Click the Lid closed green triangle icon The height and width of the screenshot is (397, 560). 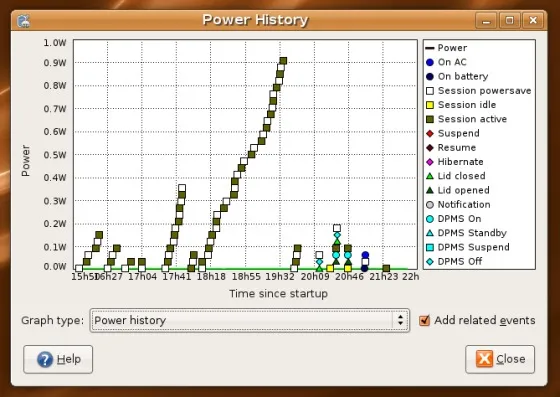coord(430,176)
